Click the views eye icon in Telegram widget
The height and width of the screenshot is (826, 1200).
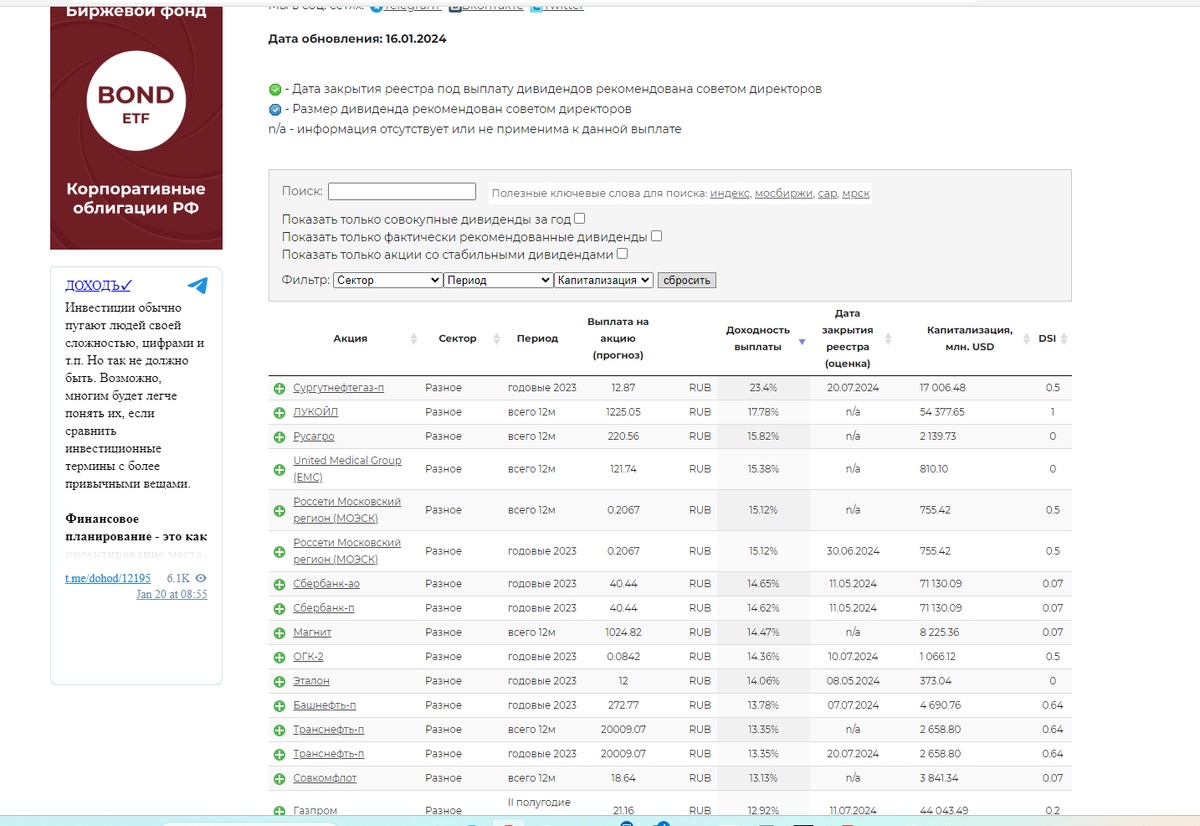[201, 578]
